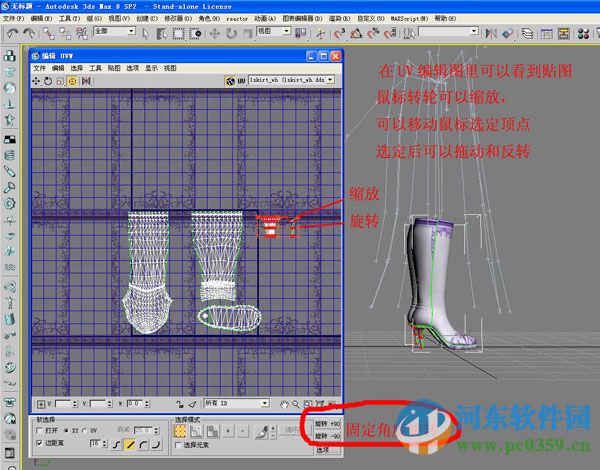Choose the smooth falloff S-curve button
Viewport: 600px width, 470px height.
click(x=117, y=444)
